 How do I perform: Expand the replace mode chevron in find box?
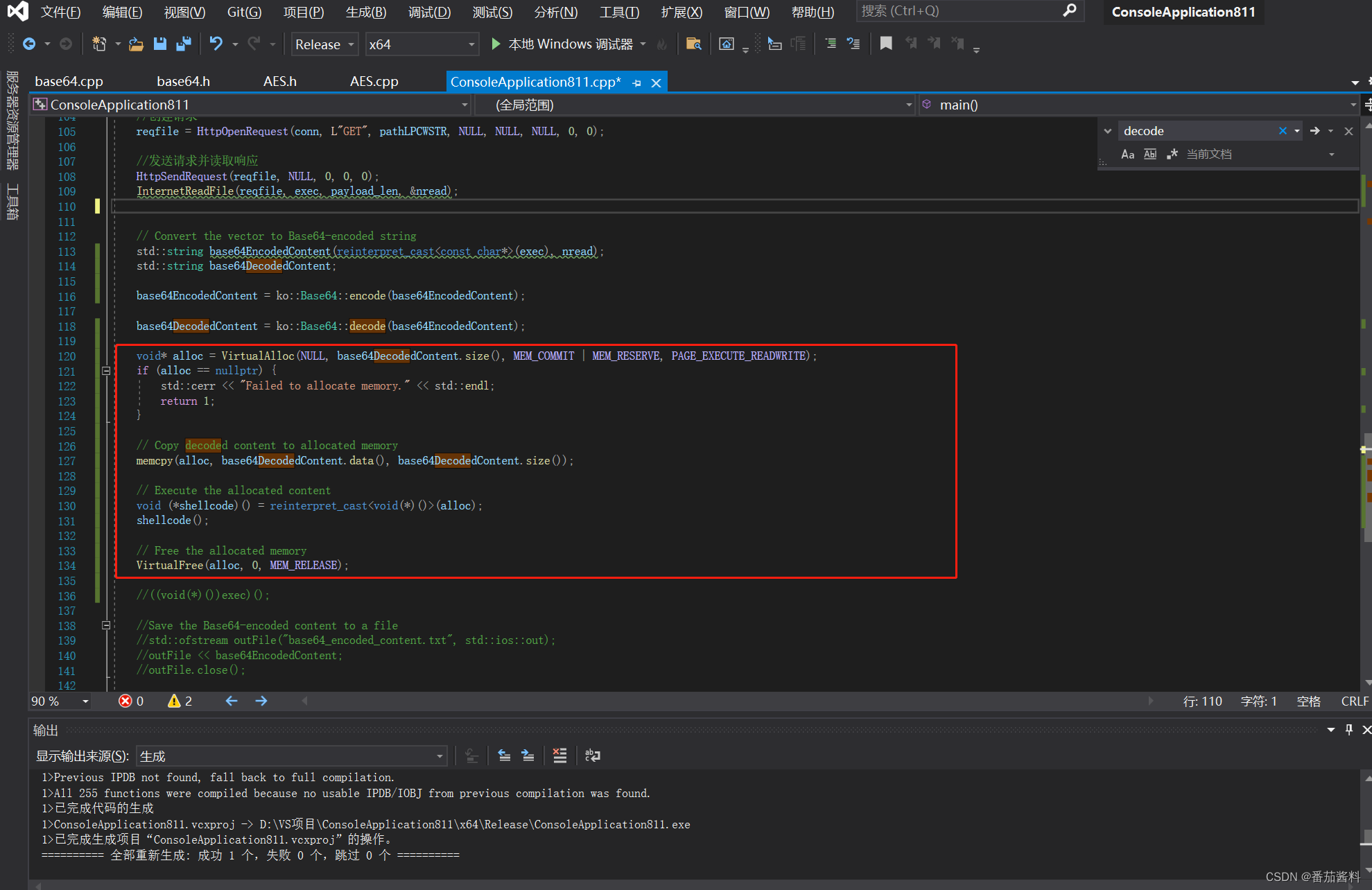[1108, 131]
